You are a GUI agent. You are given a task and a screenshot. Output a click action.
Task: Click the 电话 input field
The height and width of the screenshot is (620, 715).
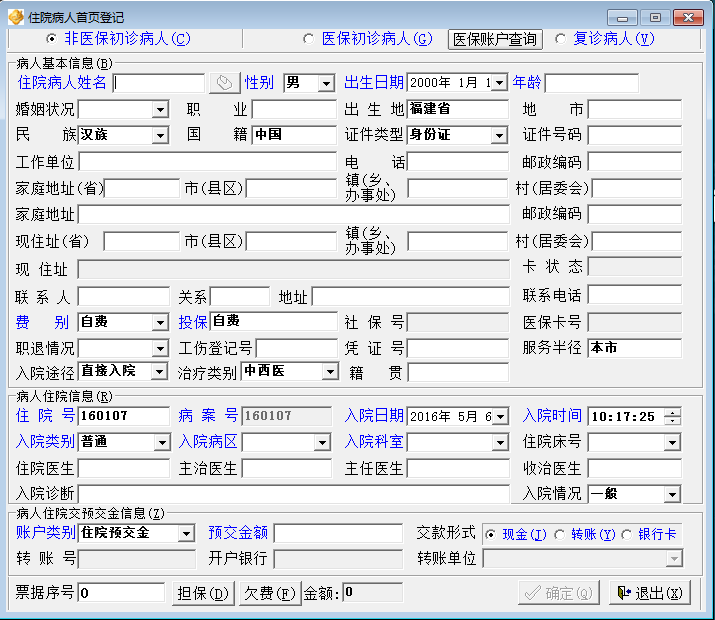click(457, 162)
